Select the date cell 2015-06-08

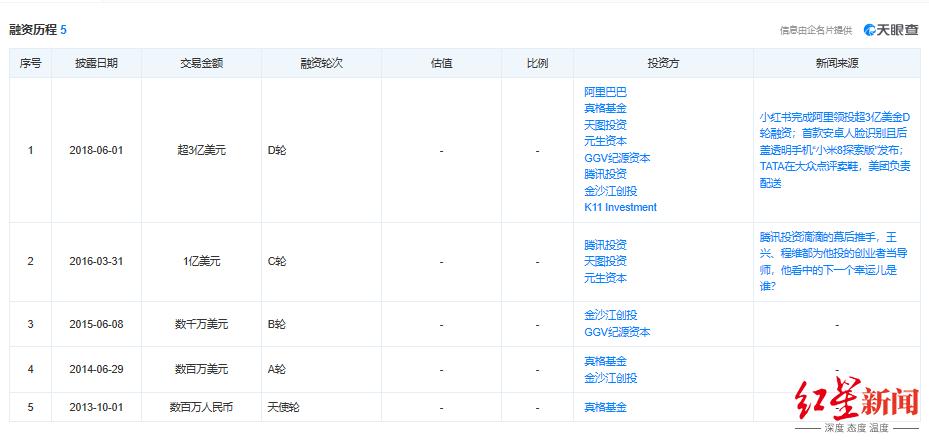click(x=96, y=324)
